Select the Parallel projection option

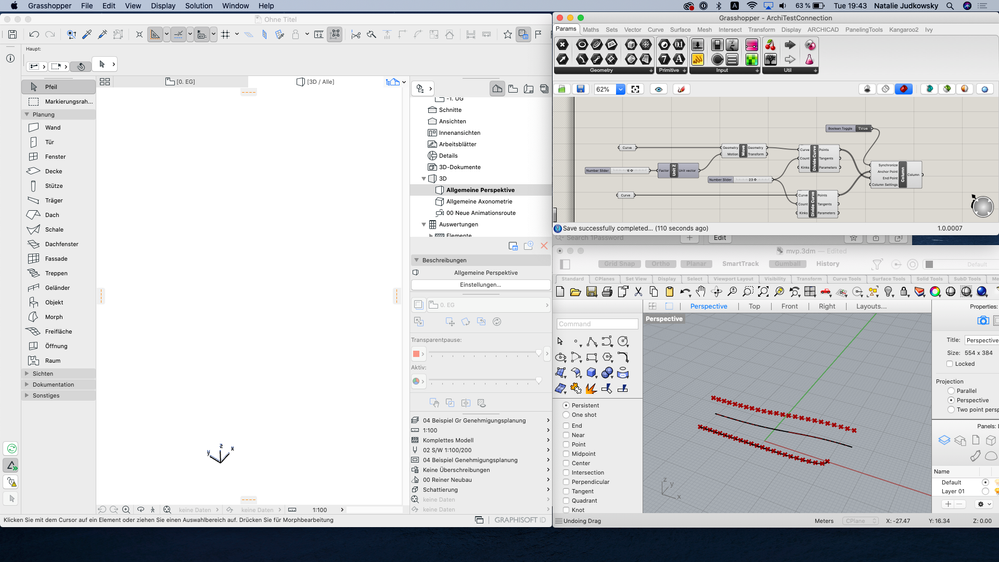pos(950,391)
